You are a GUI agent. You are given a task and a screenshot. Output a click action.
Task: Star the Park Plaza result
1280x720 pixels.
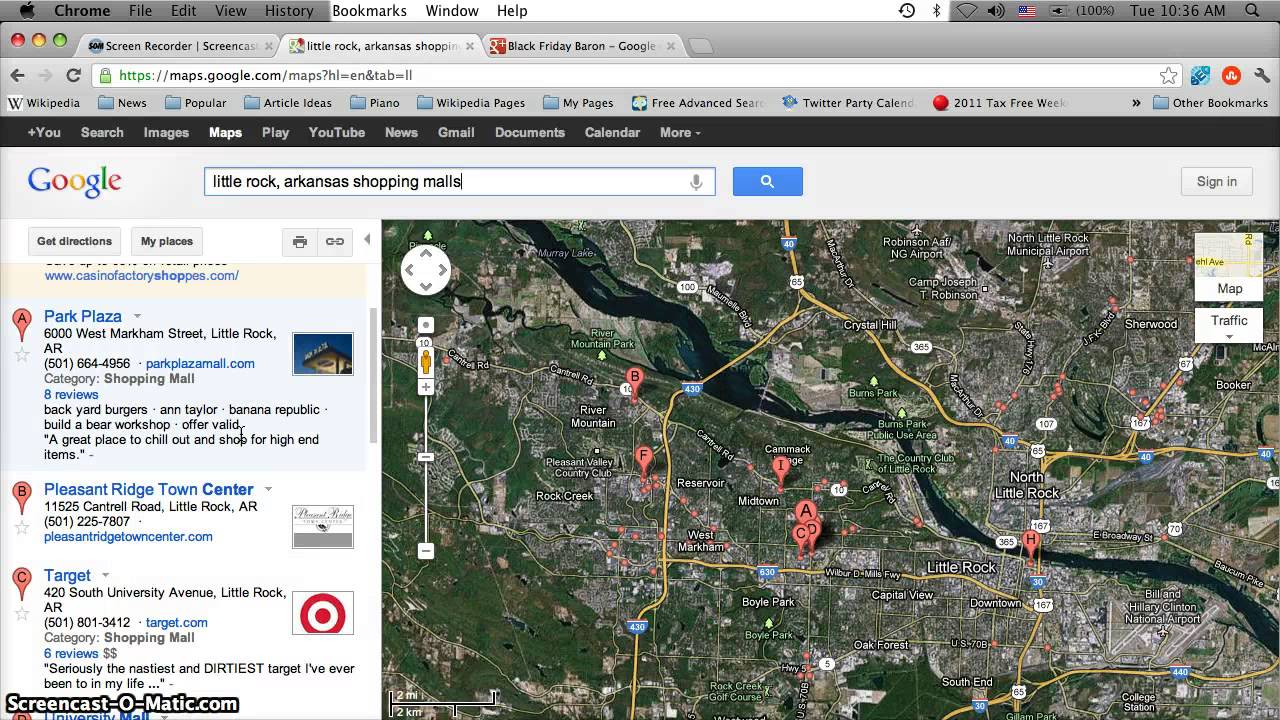pyautogui.click(x=21, y=355)
